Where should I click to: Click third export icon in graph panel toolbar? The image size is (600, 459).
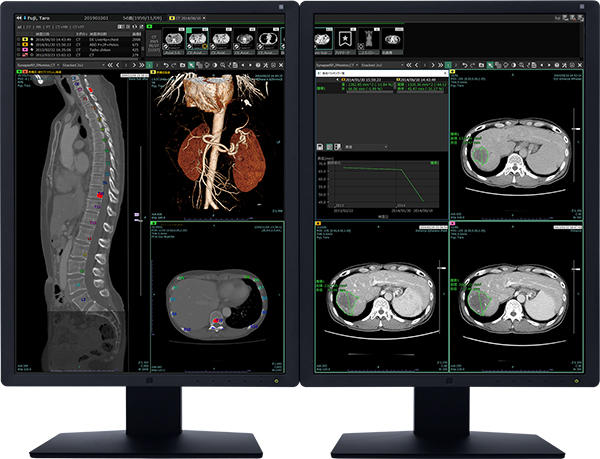[338, 147]
